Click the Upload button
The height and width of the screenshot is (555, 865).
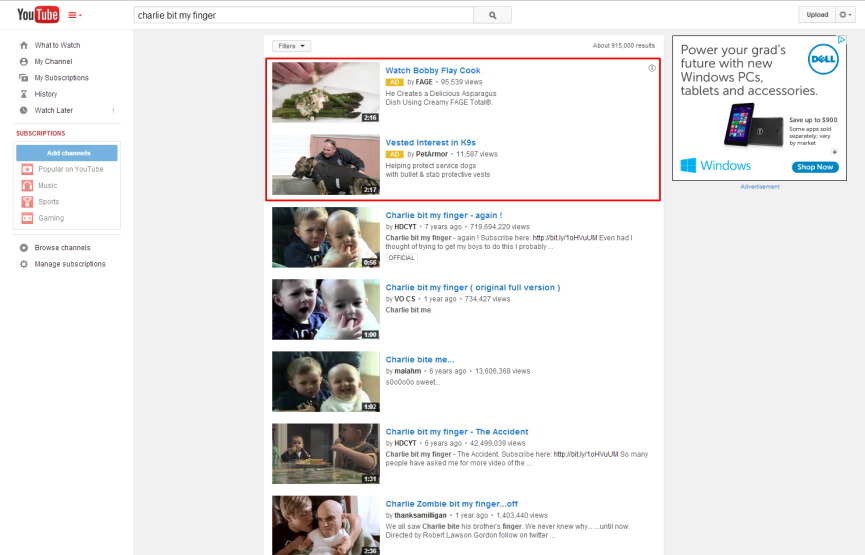point(816,15)
